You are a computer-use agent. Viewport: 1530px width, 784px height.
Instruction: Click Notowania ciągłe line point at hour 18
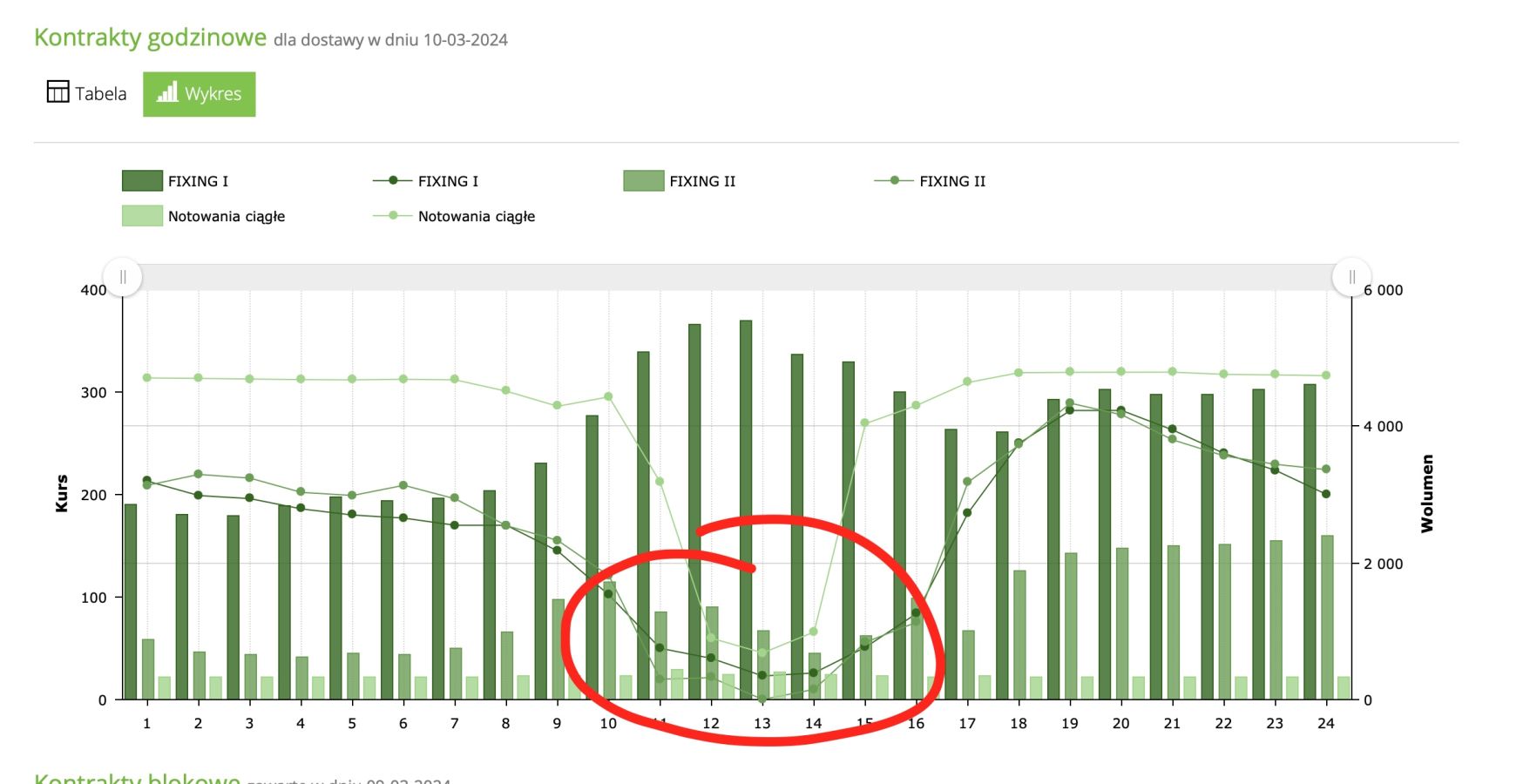coord(1019,373)
